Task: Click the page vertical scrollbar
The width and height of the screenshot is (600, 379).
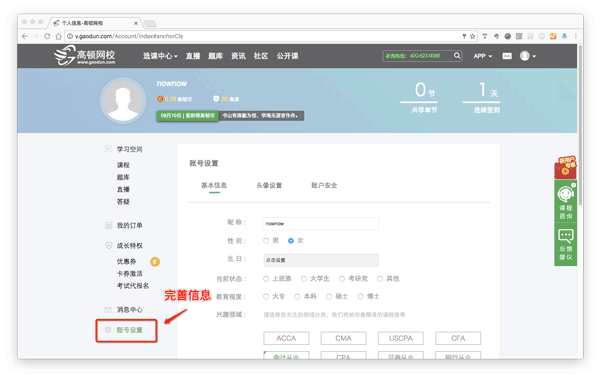Action: 580,126
